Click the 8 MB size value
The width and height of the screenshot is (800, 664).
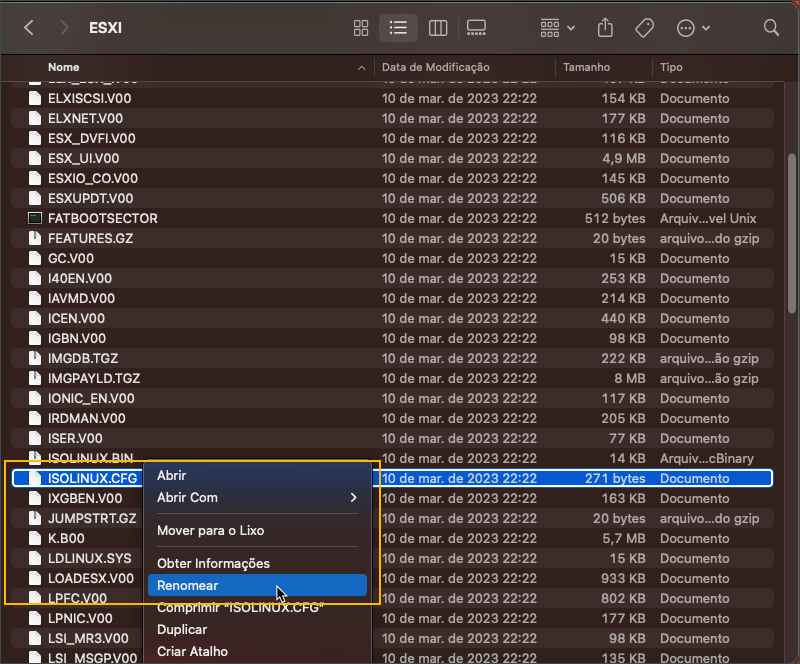[x=630, y=378]
